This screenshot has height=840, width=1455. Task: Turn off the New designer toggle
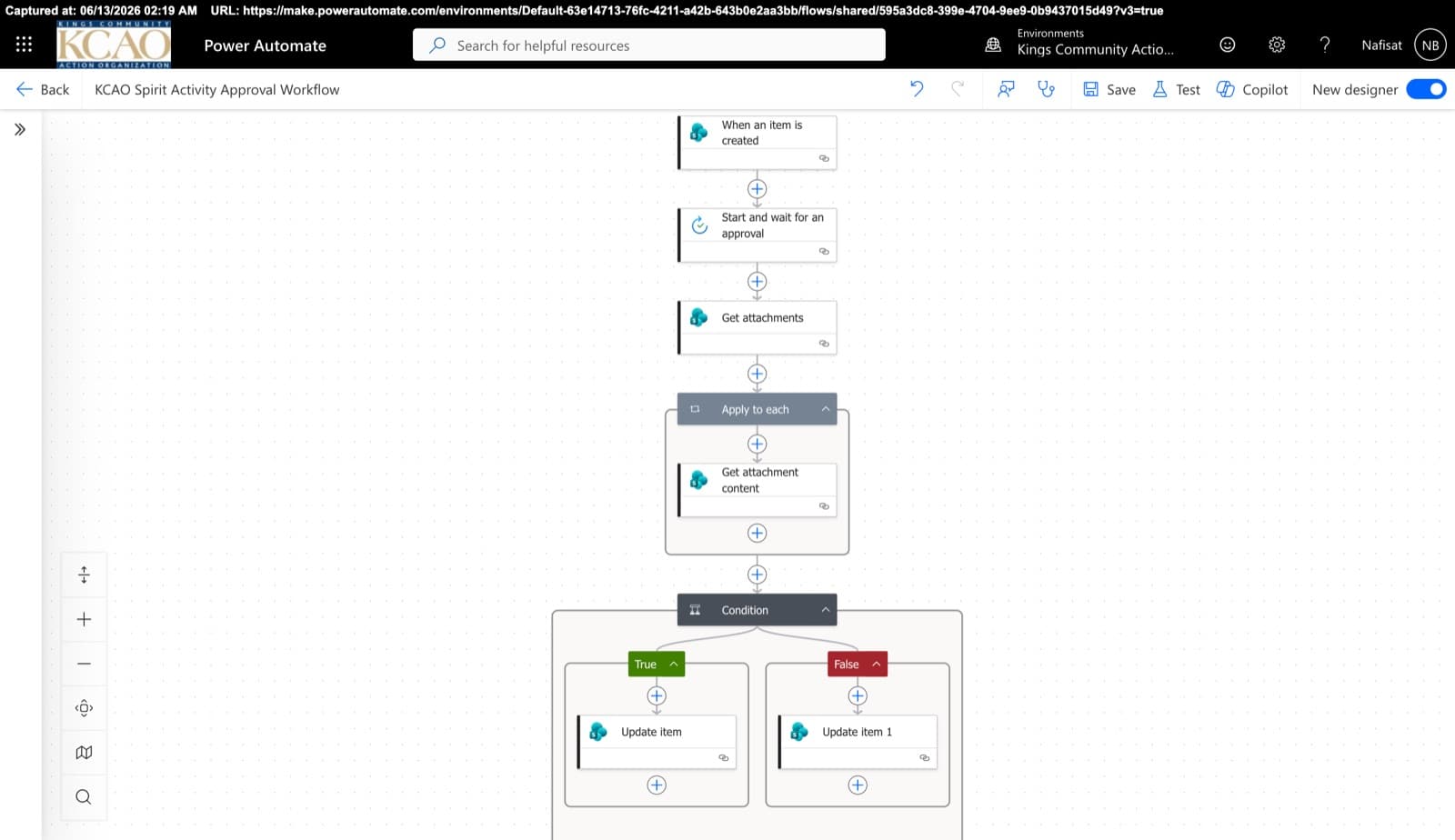point(1426,89)
